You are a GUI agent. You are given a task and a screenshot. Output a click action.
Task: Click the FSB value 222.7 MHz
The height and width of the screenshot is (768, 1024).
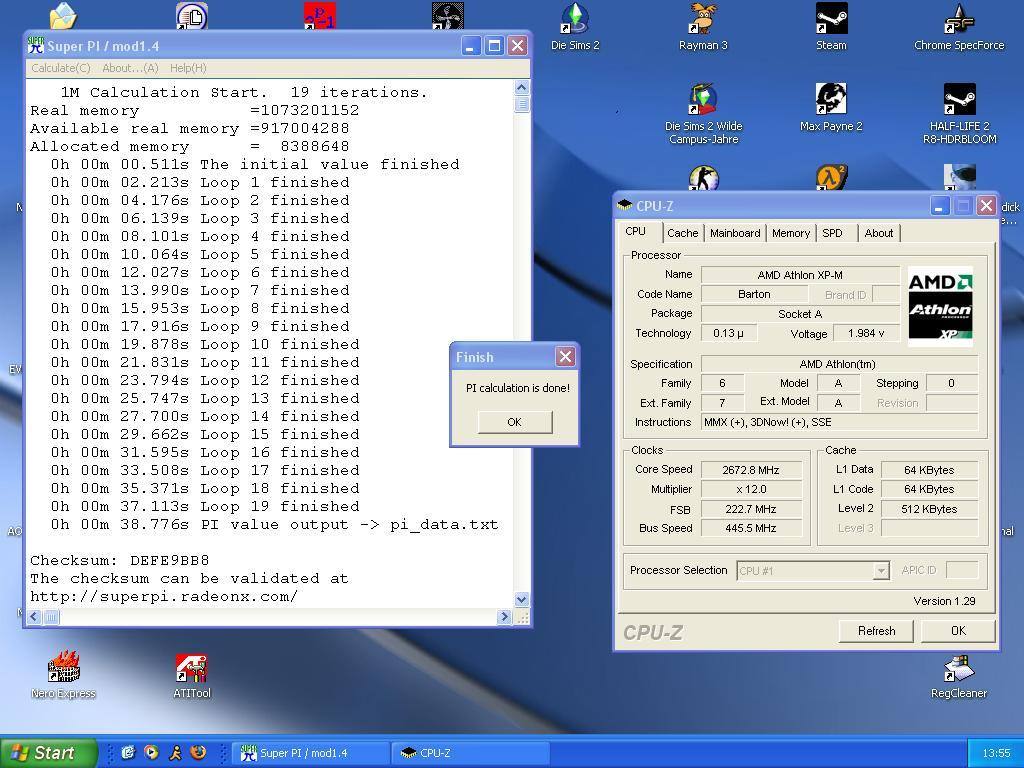pos(750,509)
